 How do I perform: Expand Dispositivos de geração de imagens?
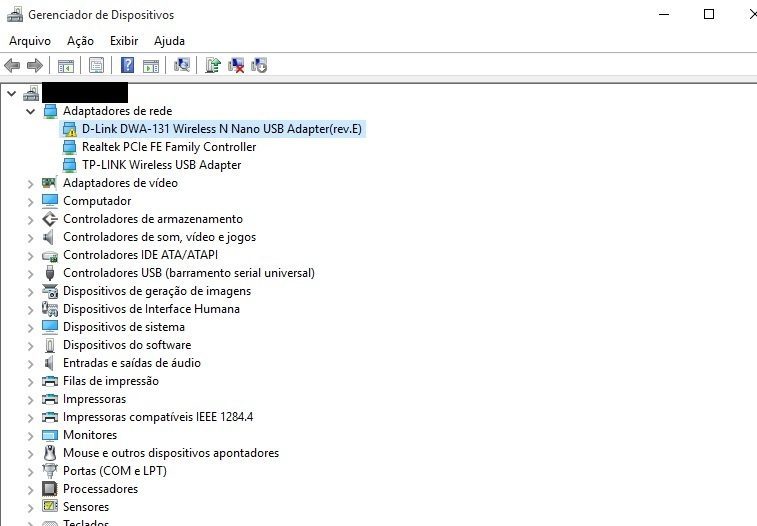tap(30, 292)
